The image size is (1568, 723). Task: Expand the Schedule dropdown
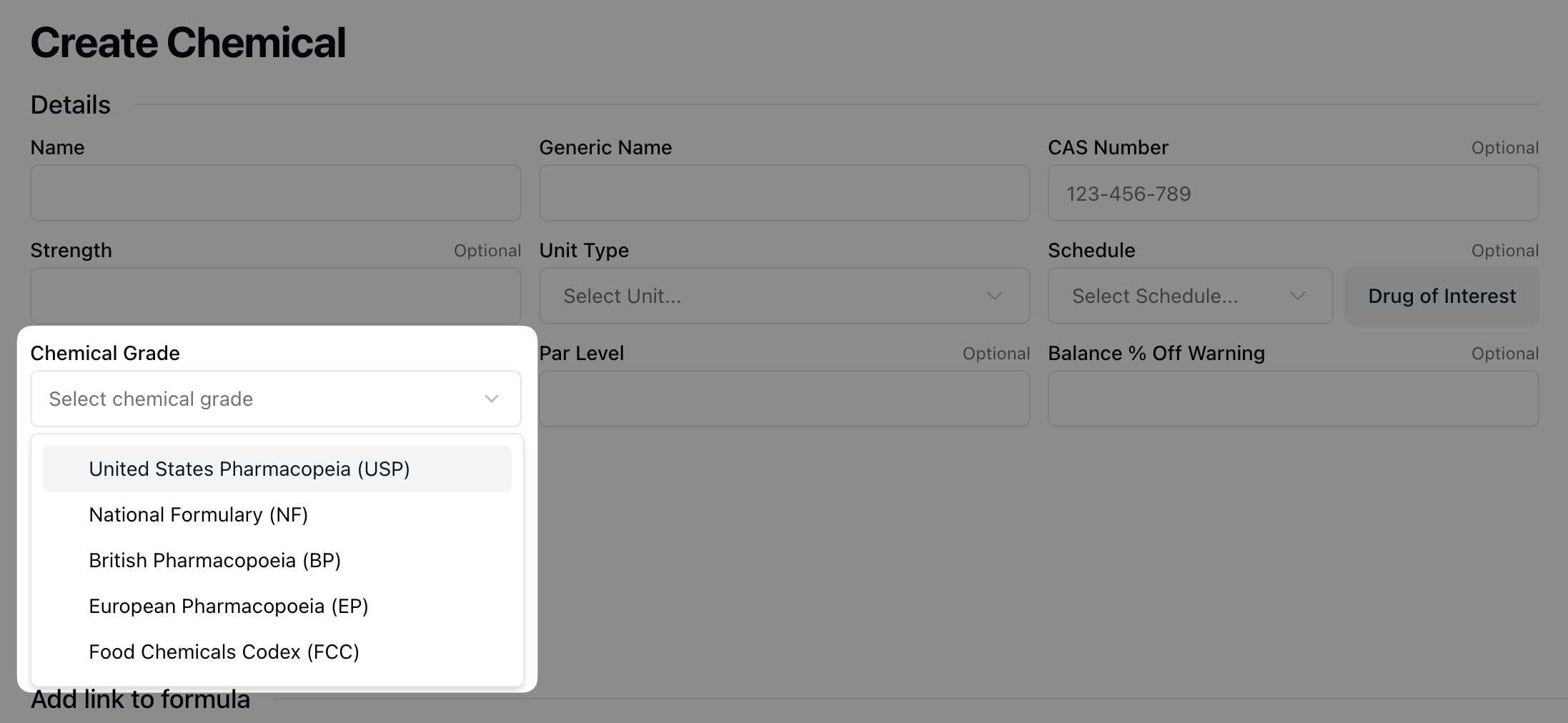(1189, 296)
